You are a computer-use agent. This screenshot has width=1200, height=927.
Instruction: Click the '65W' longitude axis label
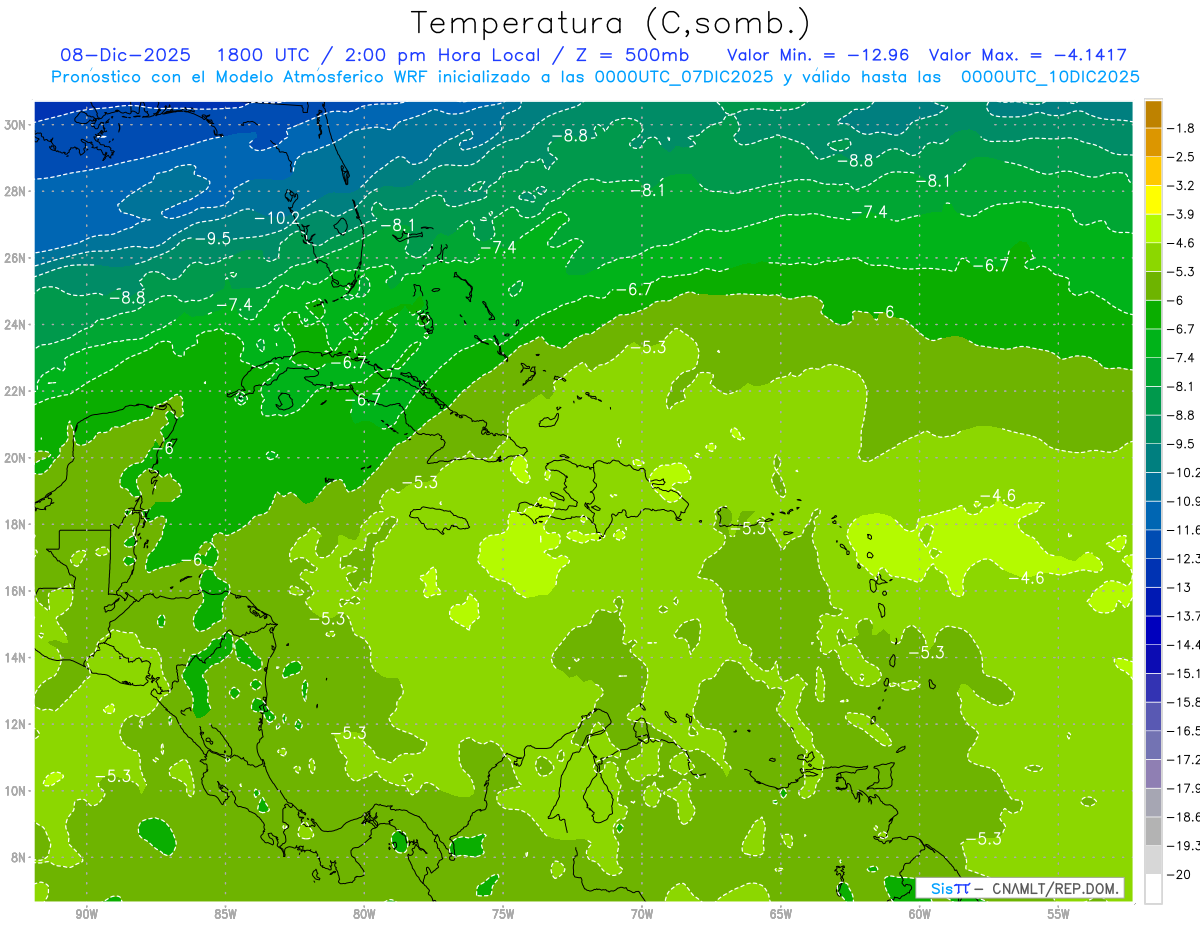click(x=781, y=914)
